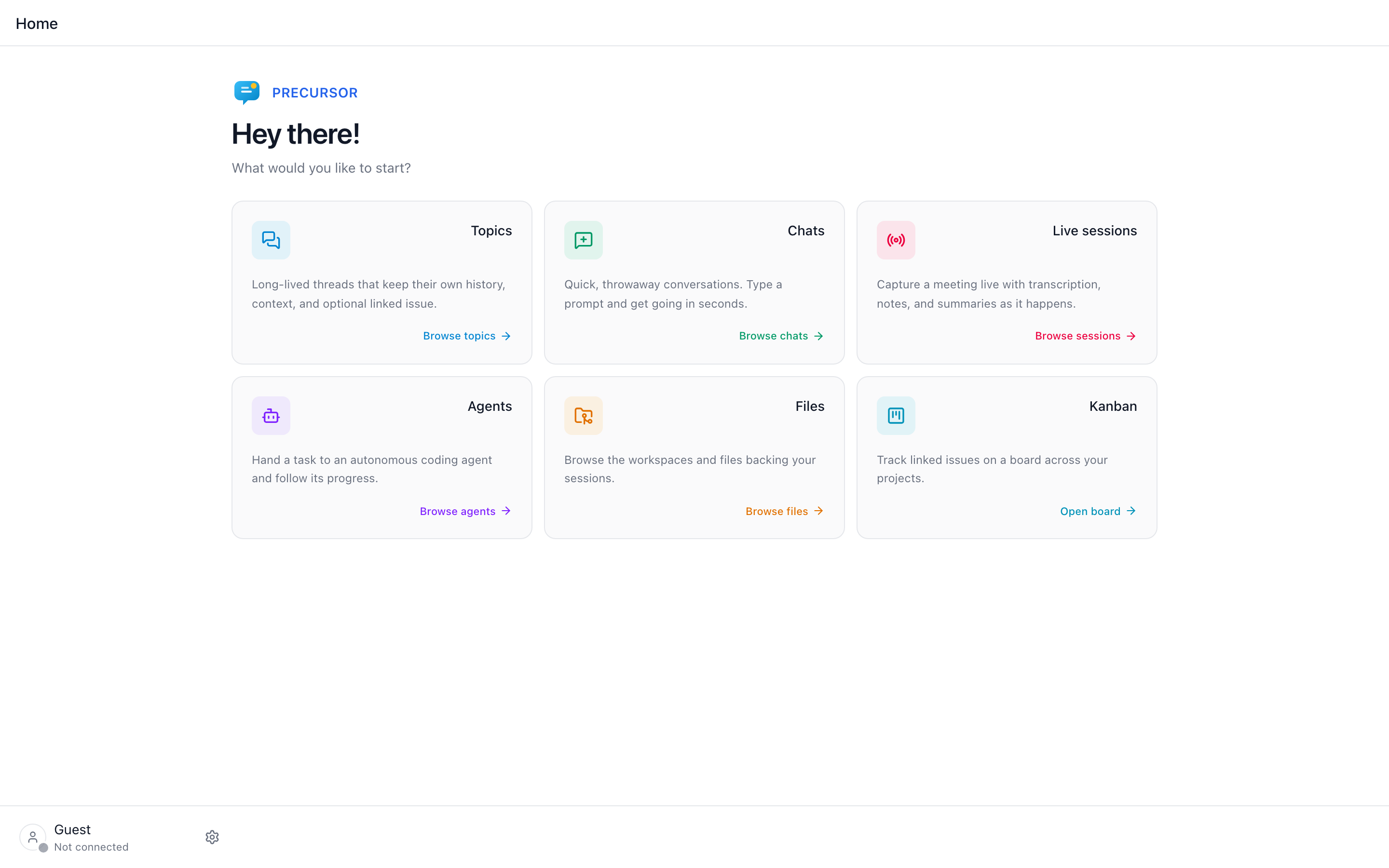Click the 'Track linked issues' description
This screenshot has height=868, width=1389.
click(992, 469)
